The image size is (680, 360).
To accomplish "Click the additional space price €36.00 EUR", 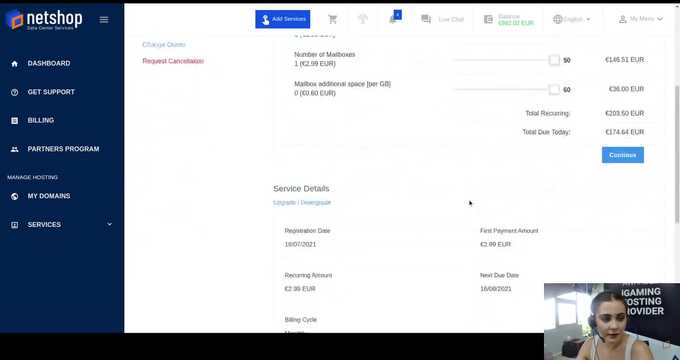I will click(627, 89).
